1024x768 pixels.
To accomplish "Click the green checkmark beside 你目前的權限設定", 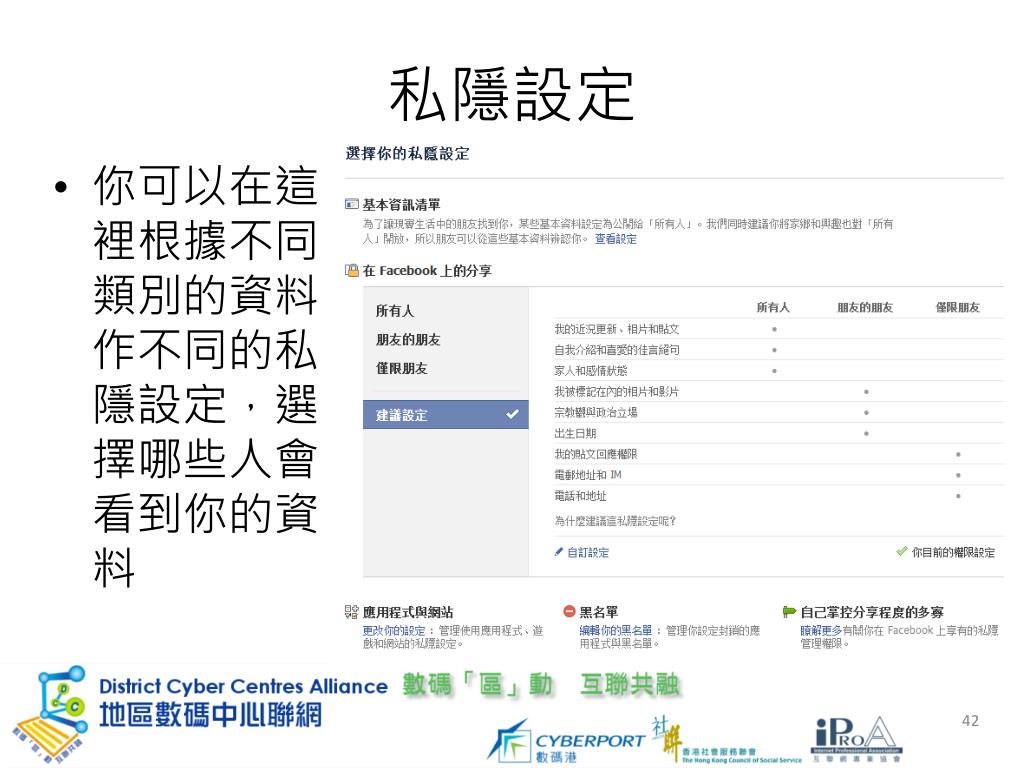I will (902, 551).
